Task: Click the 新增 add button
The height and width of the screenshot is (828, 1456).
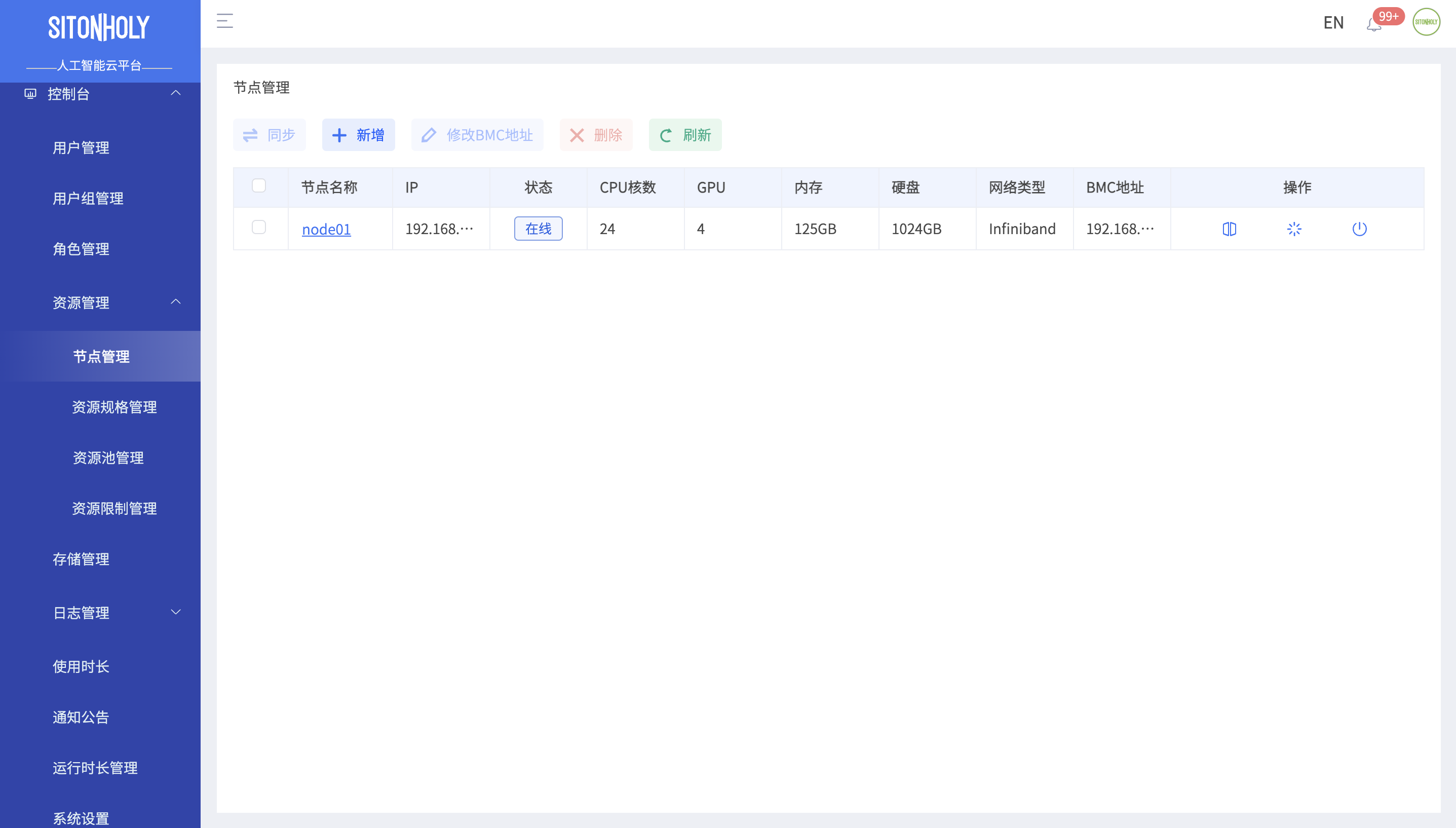Action: click(358, 135)
